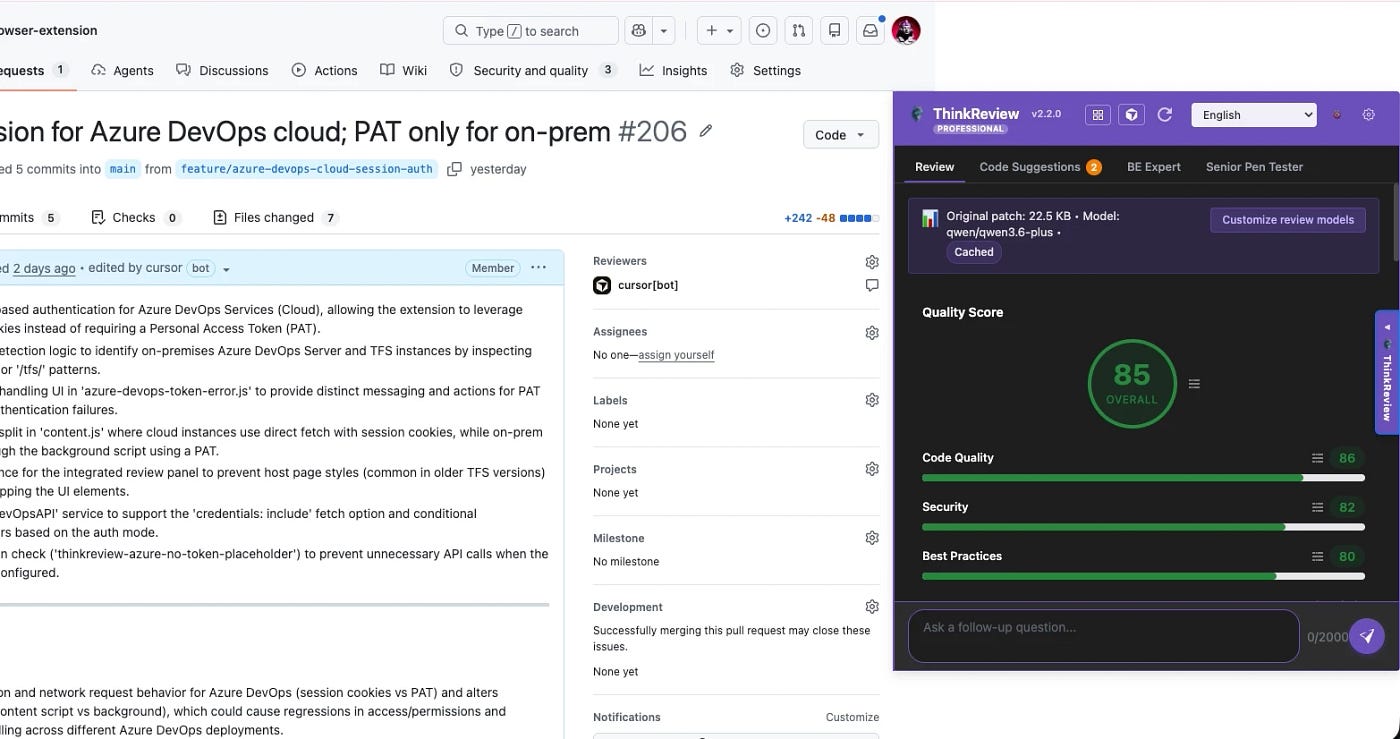Change the language from the English dropdown

pyautogui.click(x=1253, y=114)
